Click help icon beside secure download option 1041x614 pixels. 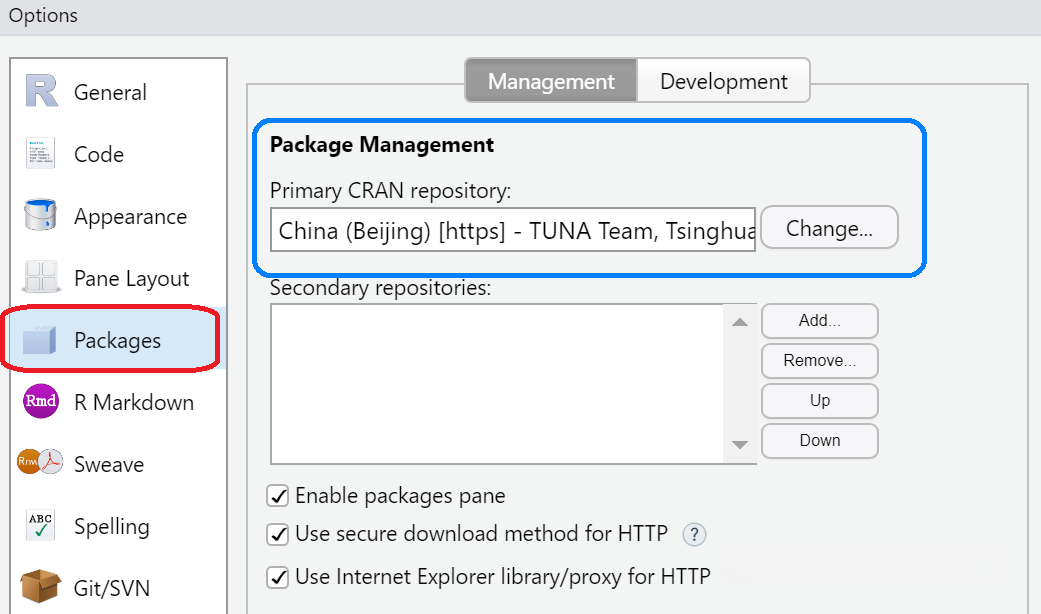[x=694, y=535]
